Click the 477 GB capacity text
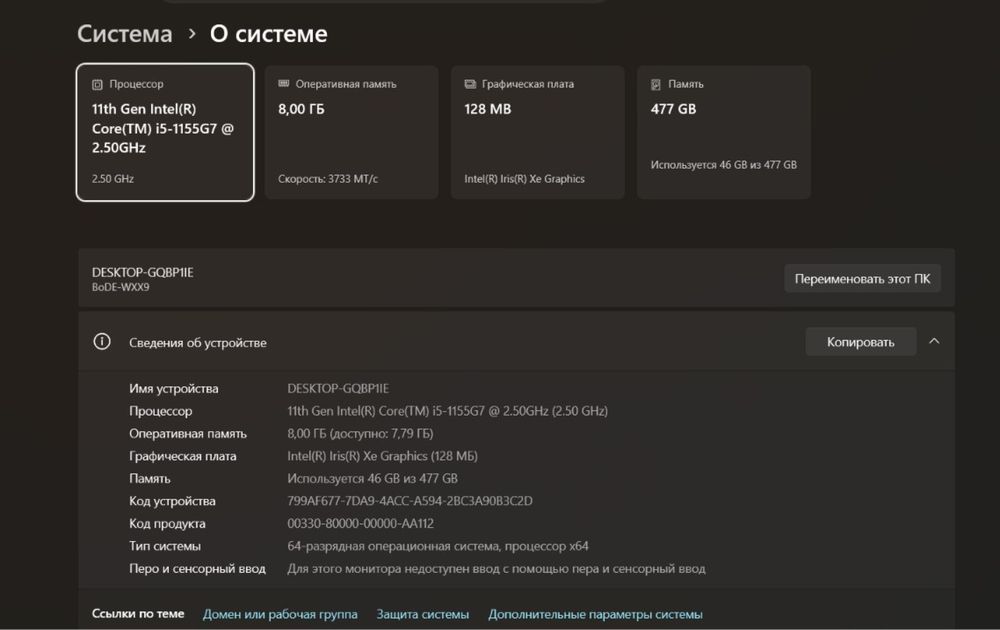The image size is (1000, 630). [673, 109]
